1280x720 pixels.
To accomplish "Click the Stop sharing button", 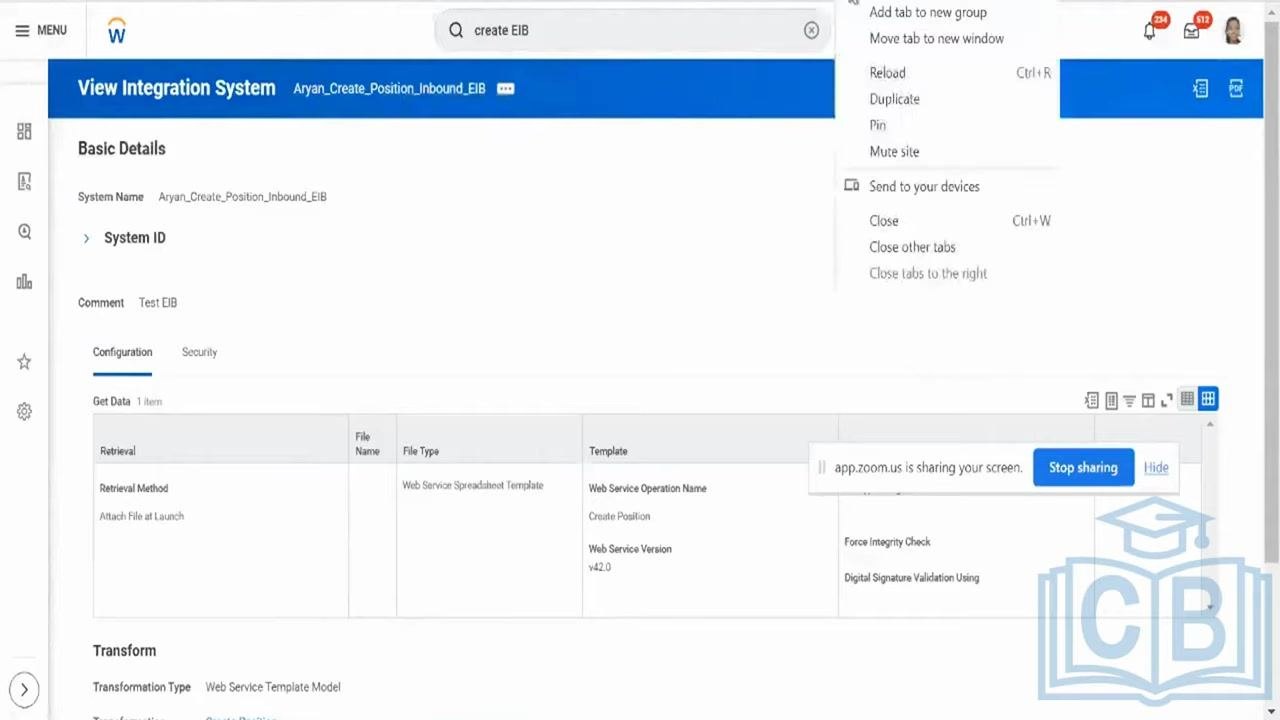I will [x=1083, y=467].
